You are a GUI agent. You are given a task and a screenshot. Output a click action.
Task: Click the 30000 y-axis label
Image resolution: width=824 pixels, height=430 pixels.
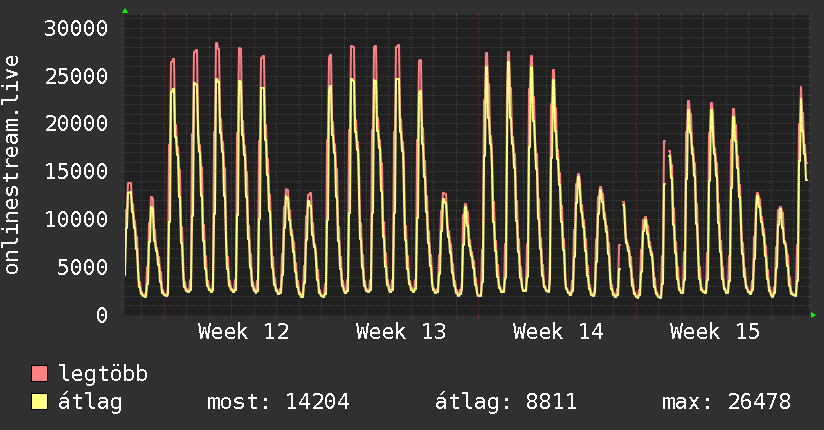coord(76,28)
